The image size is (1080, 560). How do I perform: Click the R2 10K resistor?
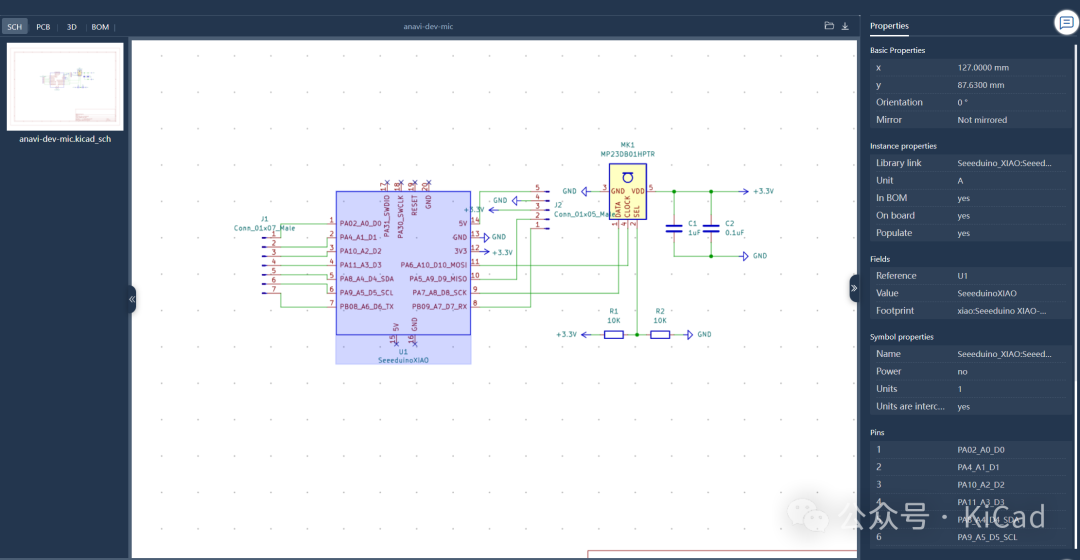pos(660,335)
